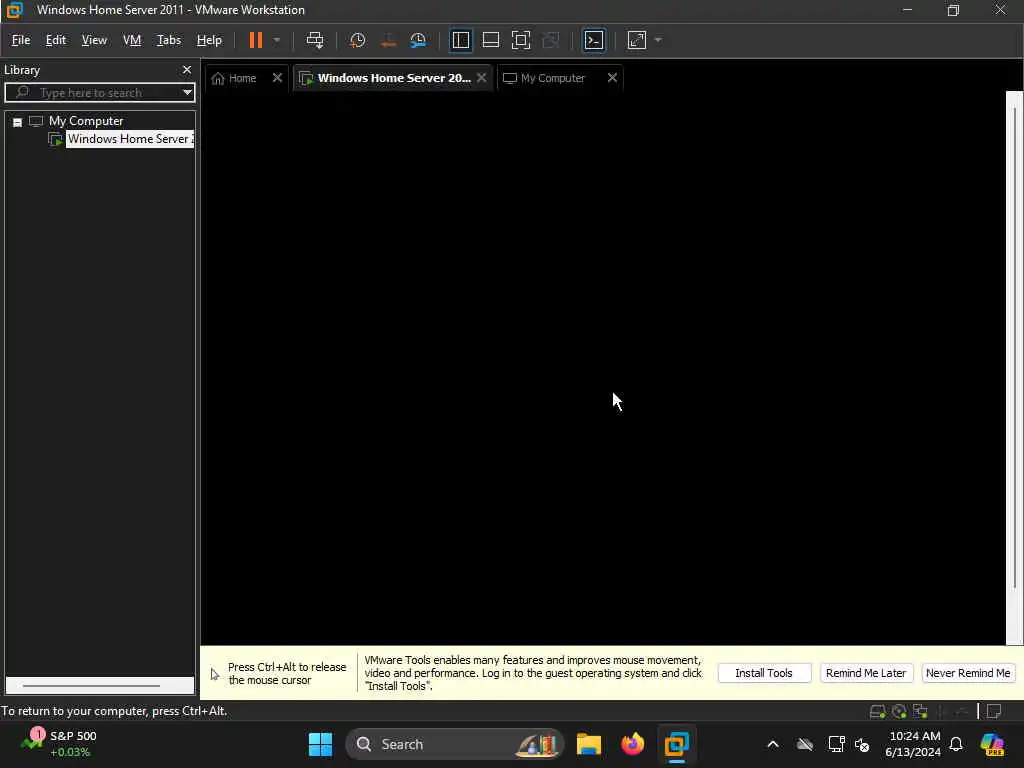Viewport: 1024px width, 768px height.
Task: Click the Unity mode toolbar icon
Action: click(x=551, y=40)
